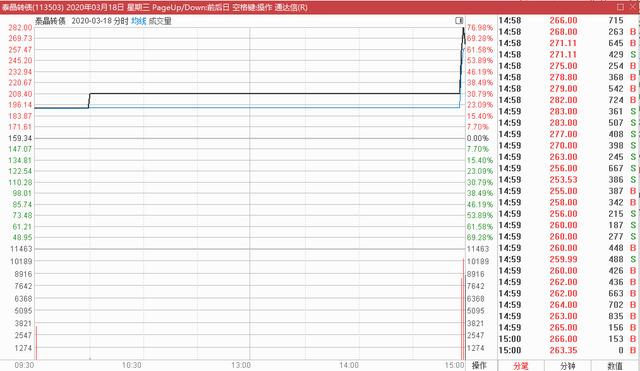Select tick row 262.00 volume 436

point(568,282)
